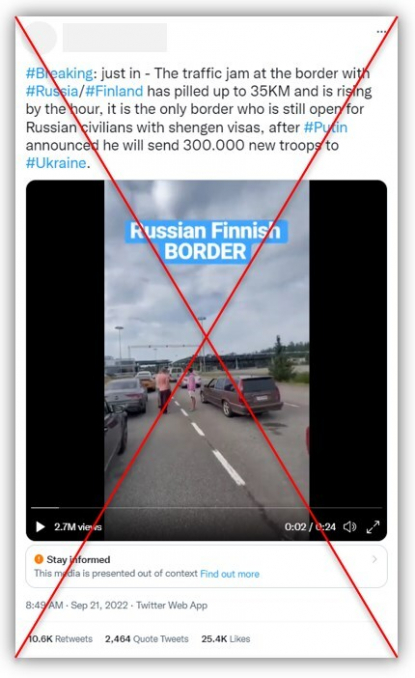Viewport: 415px width, 678px height.
Task: Open the #Ukraine hashtag
Action: (56, 163)
